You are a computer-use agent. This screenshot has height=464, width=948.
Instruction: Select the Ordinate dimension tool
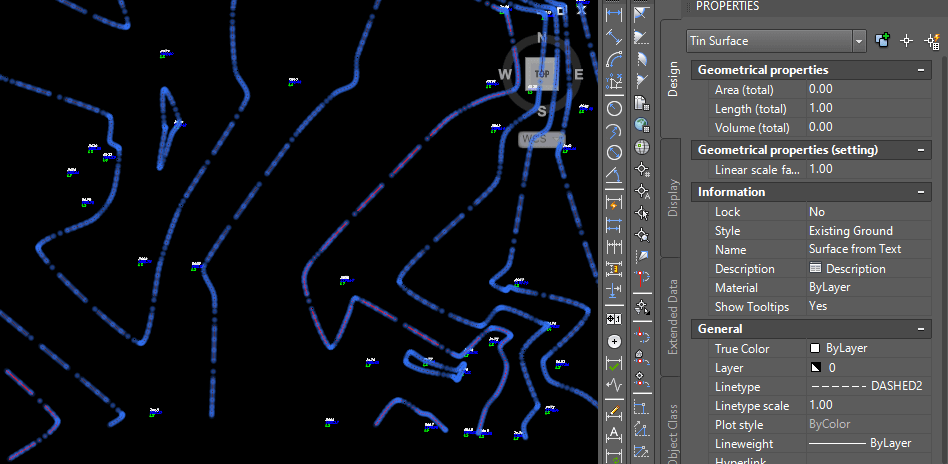pyautogui.click(x=614, y=80)
